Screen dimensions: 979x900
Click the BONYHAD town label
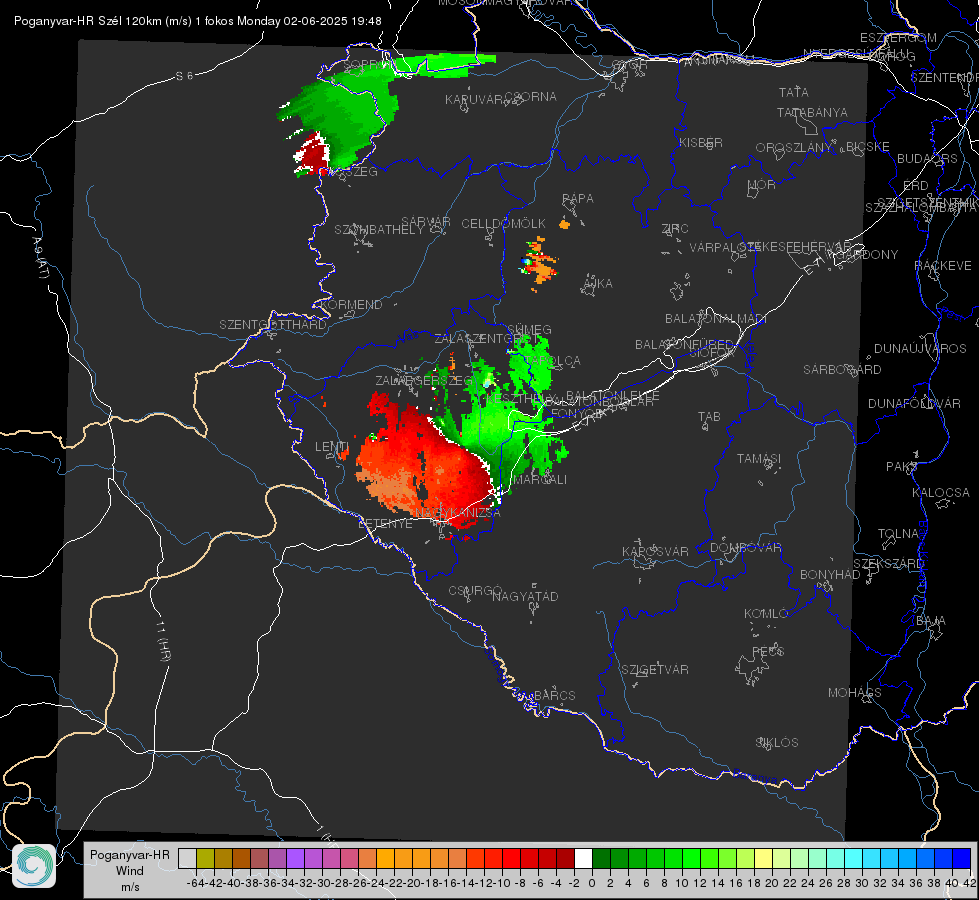(830, 575)
